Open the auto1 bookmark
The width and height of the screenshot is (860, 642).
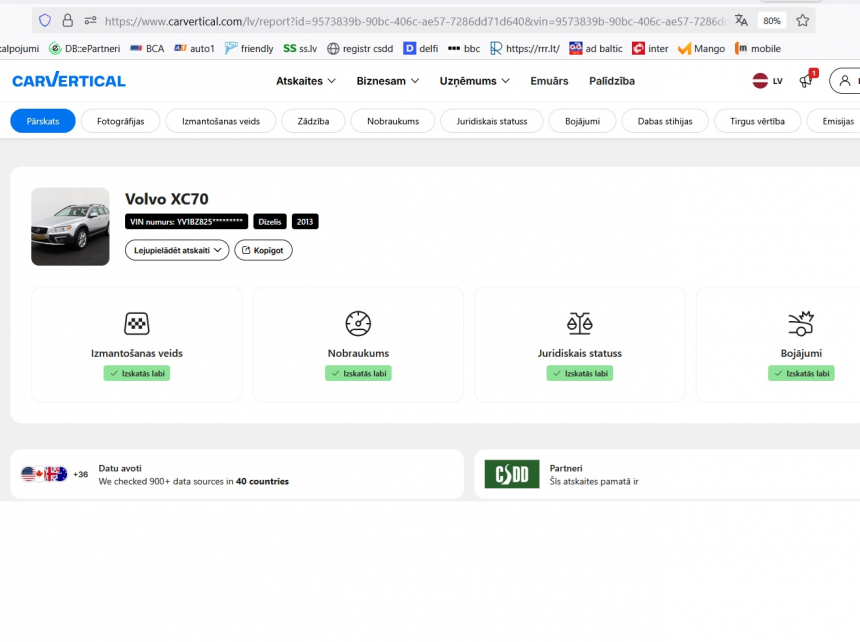click(x=194, y=49)
